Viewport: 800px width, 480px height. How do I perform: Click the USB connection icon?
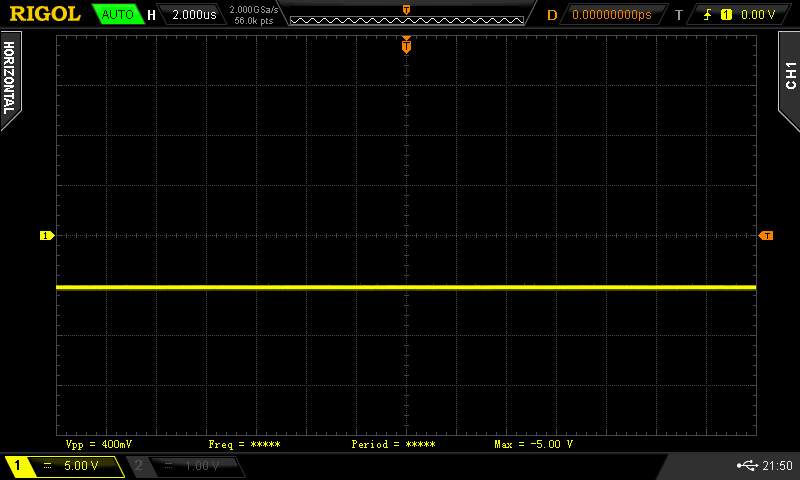pos(746,466)
